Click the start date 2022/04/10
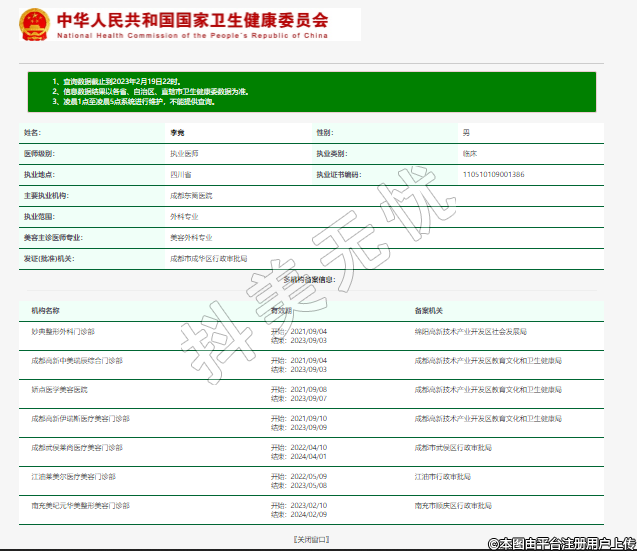637x551 pixels. (x=309, y=447)
